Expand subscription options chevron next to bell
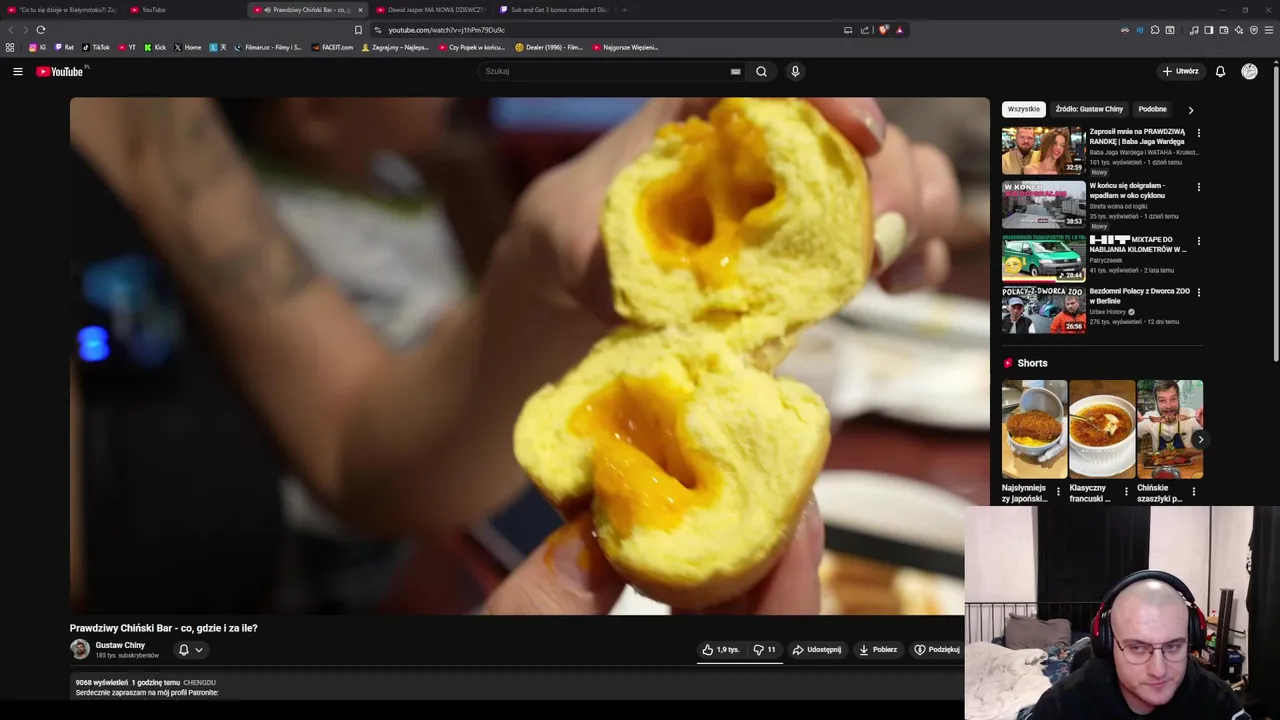 (199, 650)
